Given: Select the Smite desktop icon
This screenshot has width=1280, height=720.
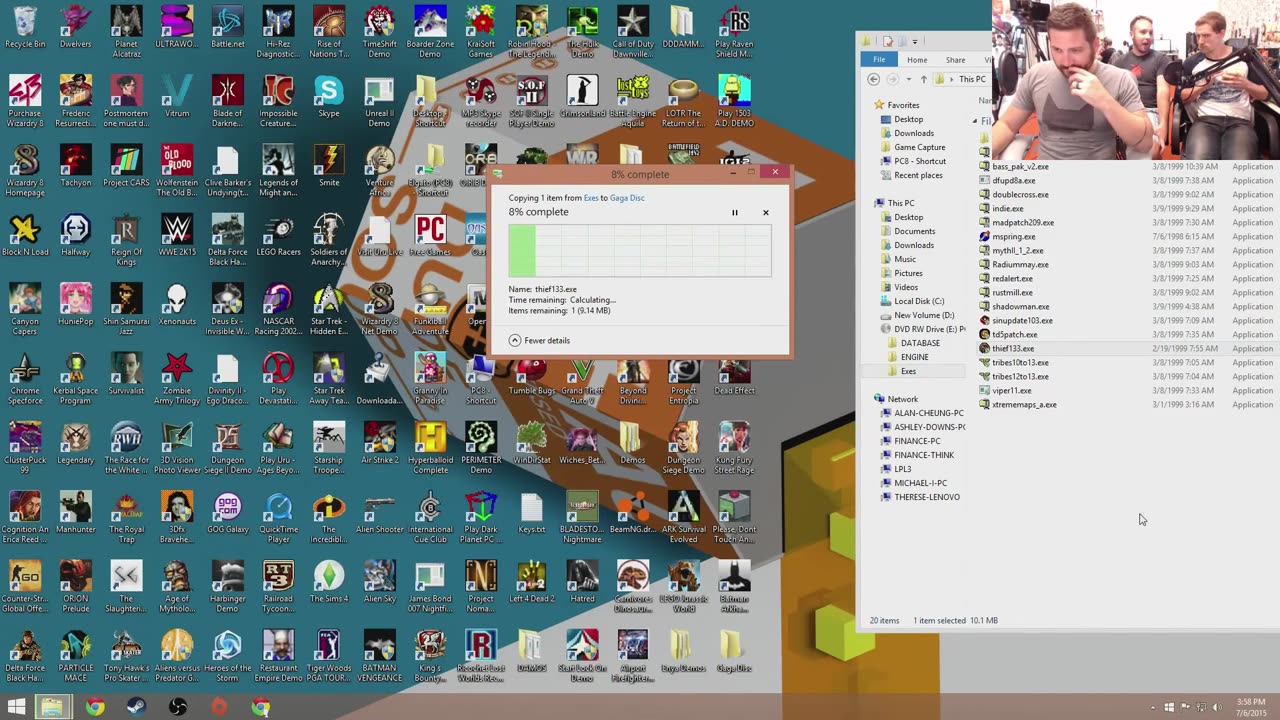Looking at the screenshot, I should pyautogui.click(x=329, y=165).
